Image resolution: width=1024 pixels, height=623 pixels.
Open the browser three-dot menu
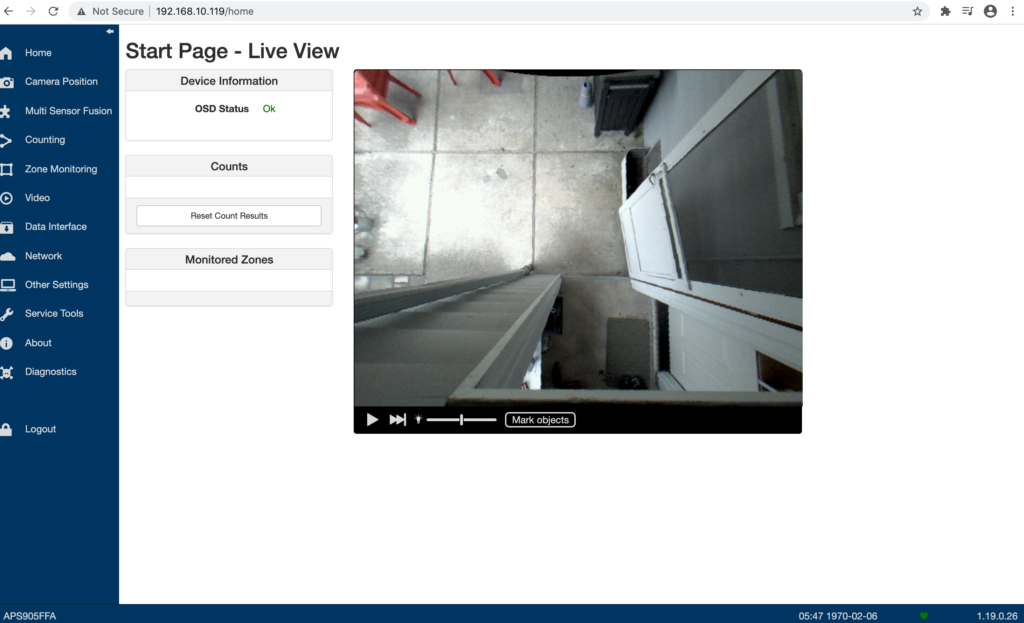coord(1012,11)
